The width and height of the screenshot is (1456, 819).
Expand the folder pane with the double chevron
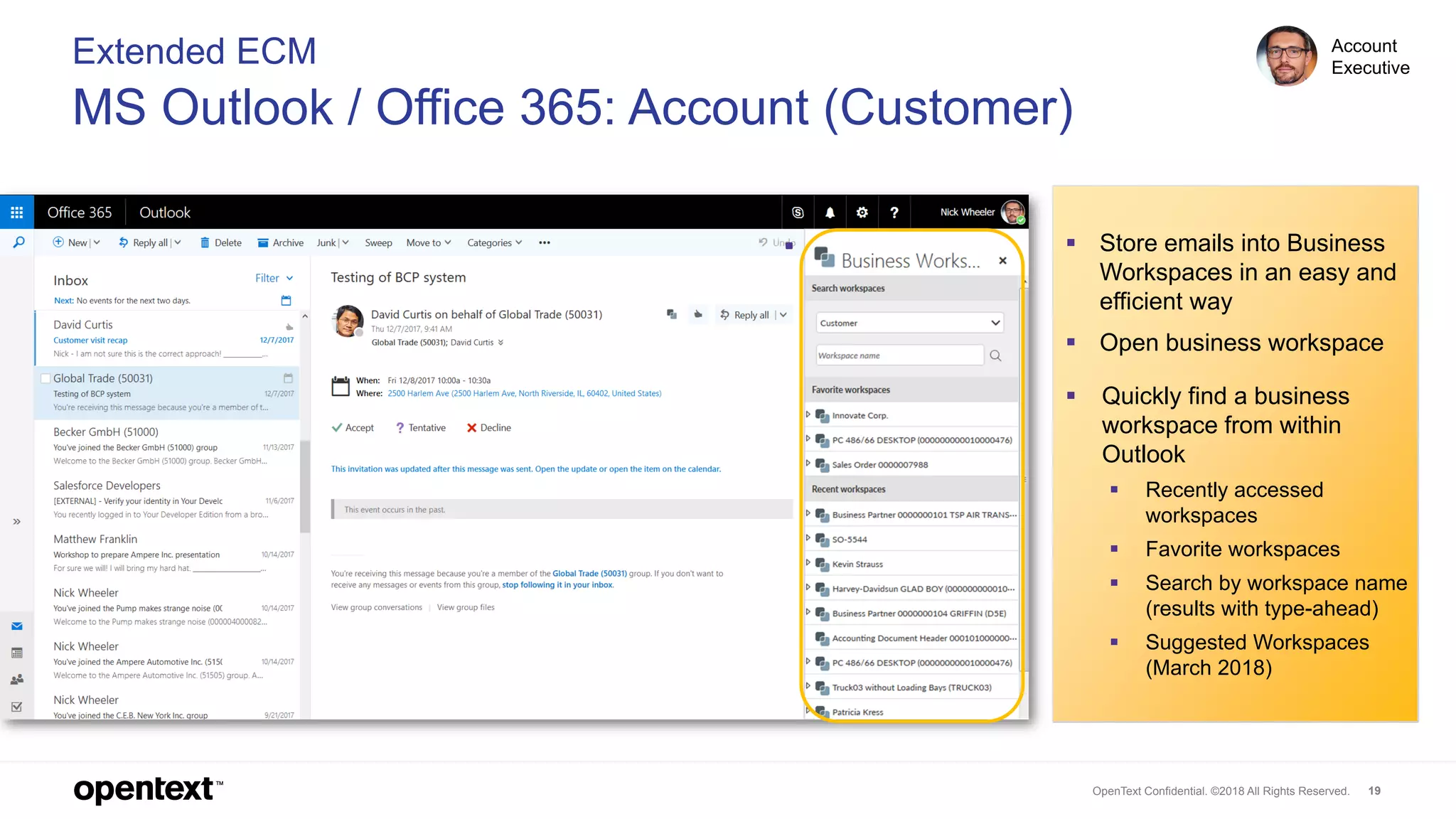coord(16,522)
